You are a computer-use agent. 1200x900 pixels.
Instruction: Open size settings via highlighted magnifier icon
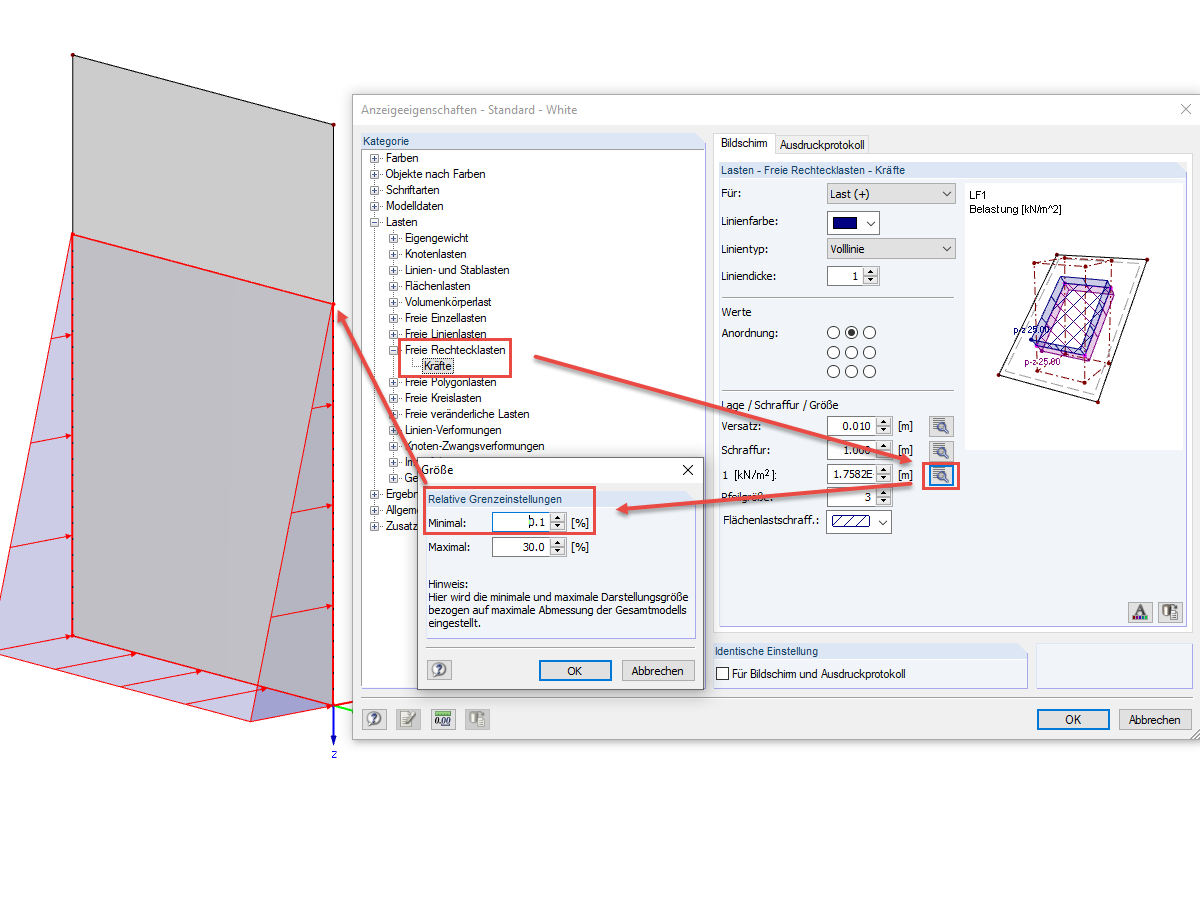pos(940,474)
